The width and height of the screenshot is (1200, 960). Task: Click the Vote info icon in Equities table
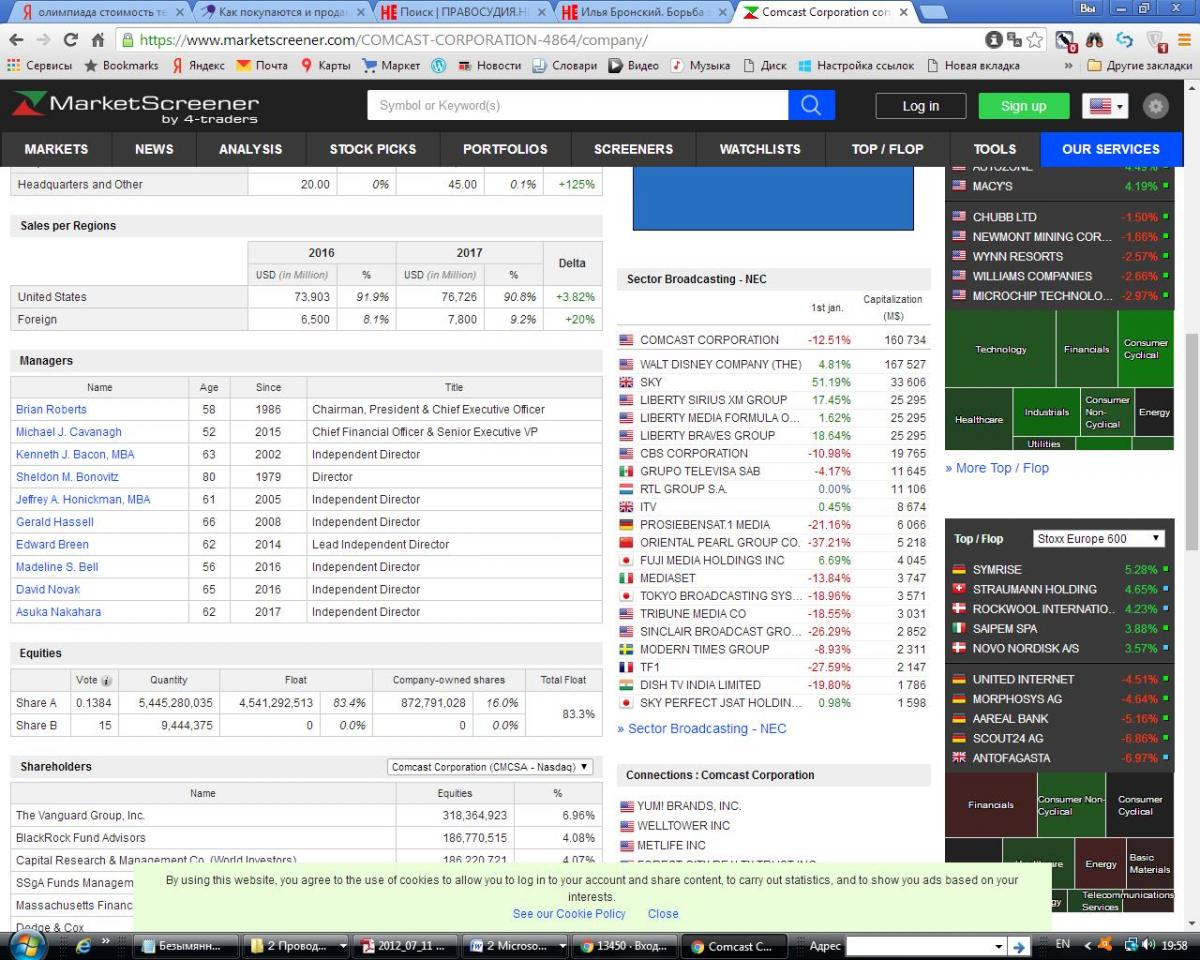[x=106, y=680]
